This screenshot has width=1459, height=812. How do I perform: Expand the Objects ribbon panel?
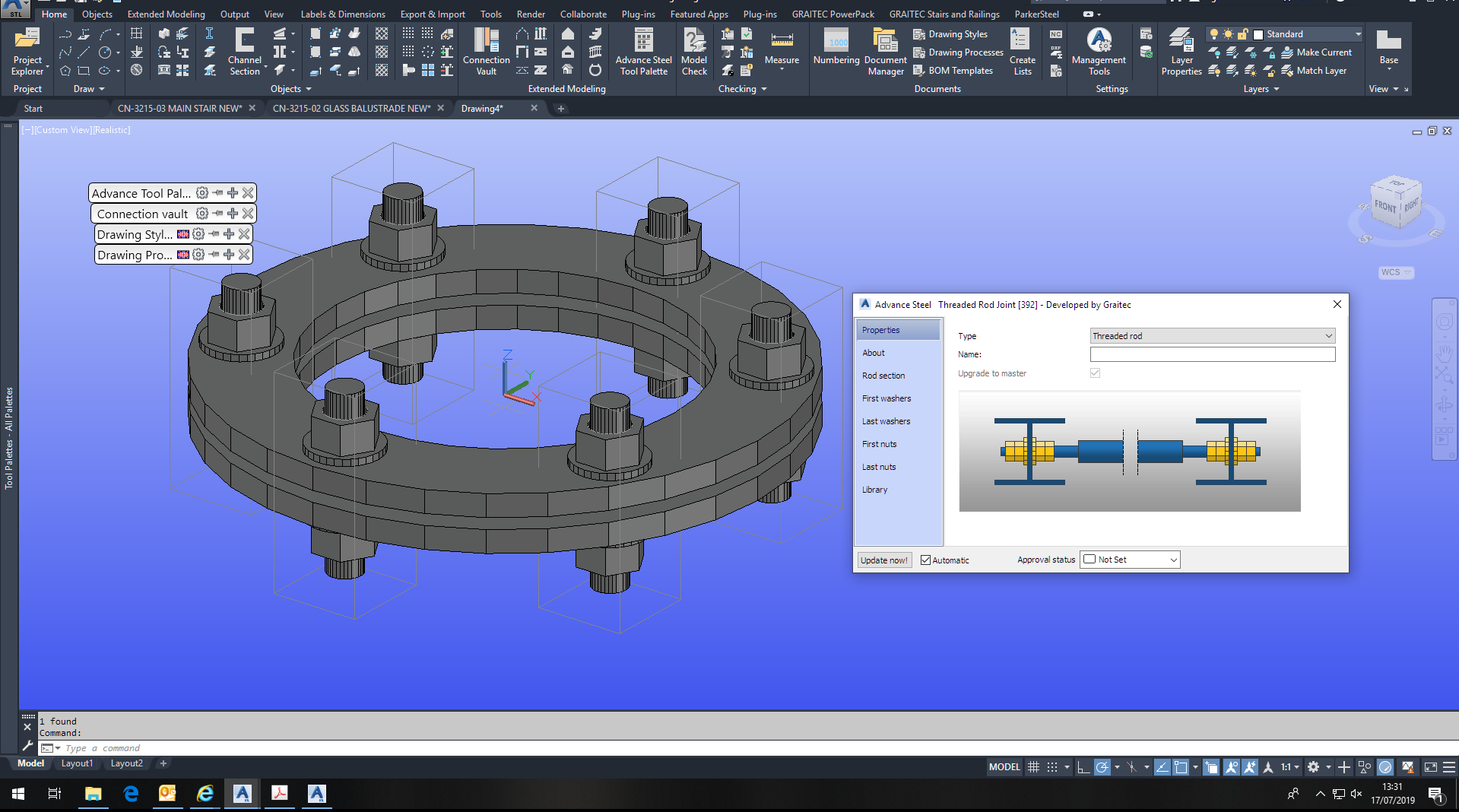pyautogui.click(x=290, y=89)
